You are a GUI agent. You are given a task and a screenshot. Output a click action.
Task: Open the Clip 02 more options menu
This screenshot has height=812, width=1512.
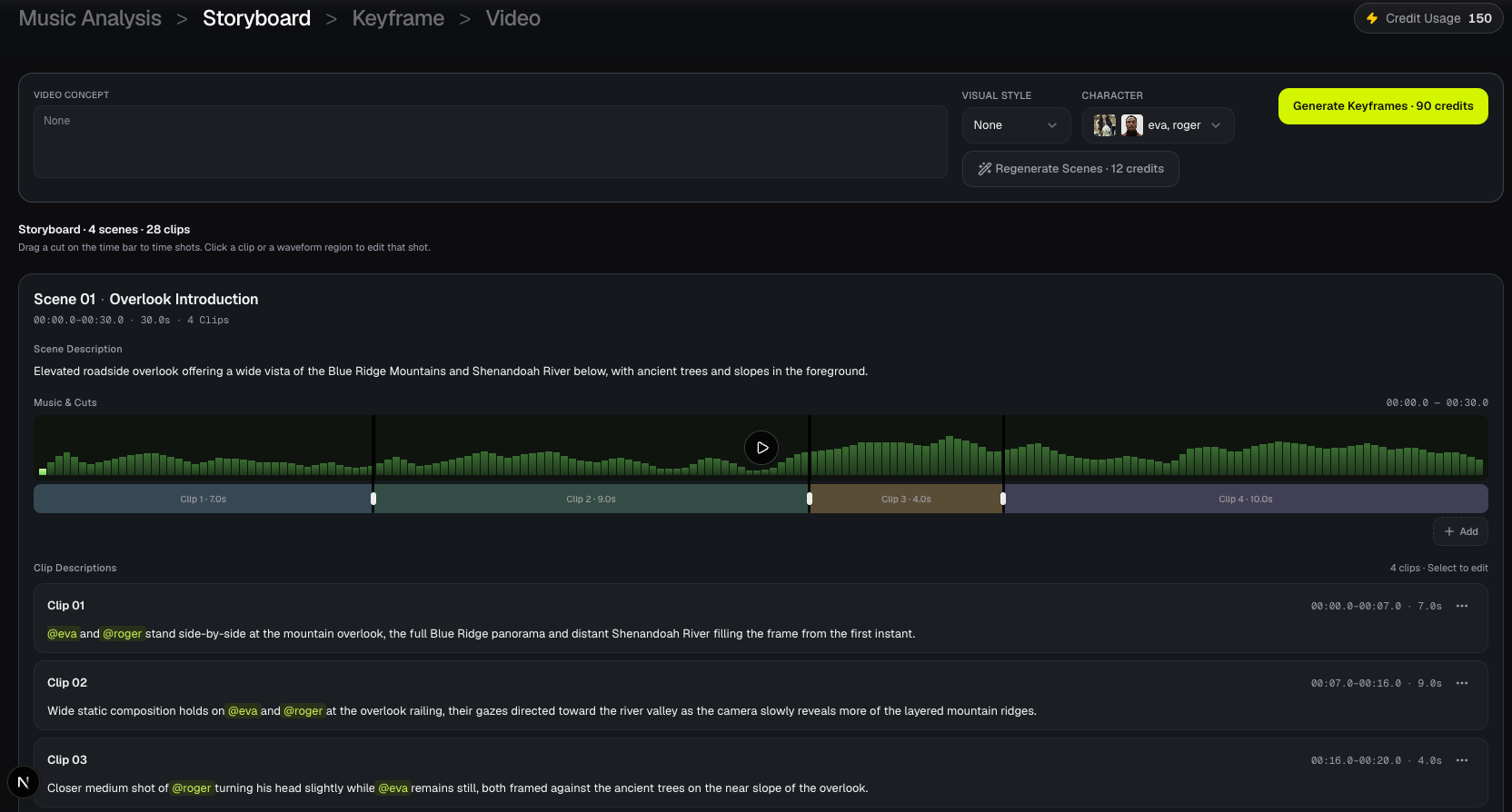point(1462,683)
